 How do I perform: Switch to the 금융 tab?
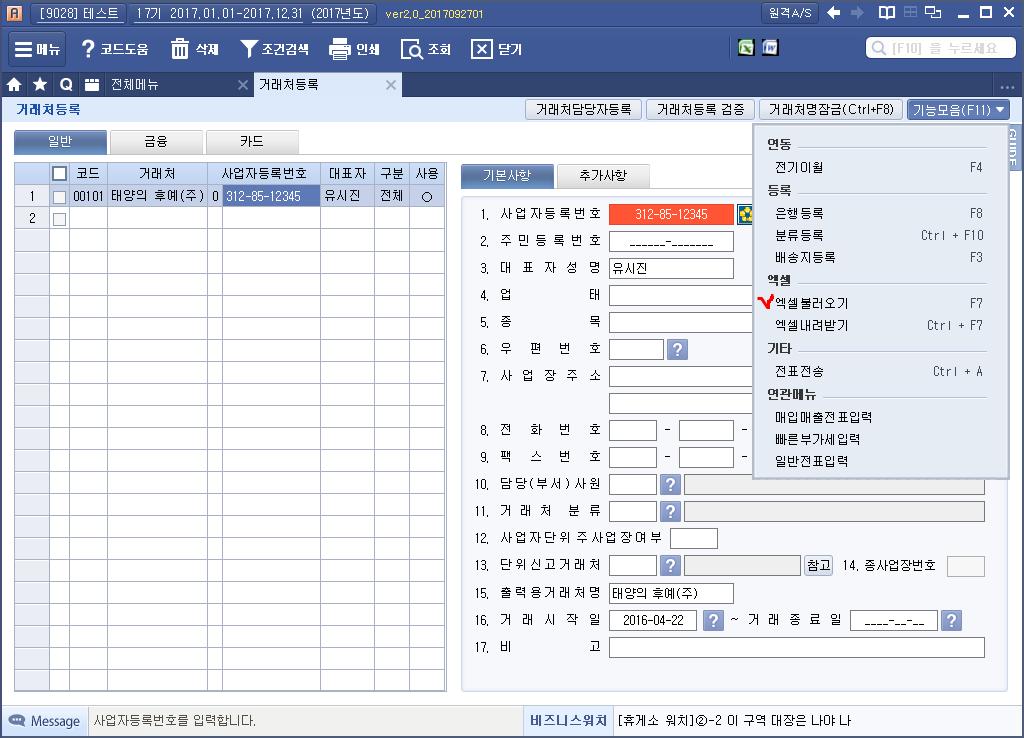tap(156, 142)
